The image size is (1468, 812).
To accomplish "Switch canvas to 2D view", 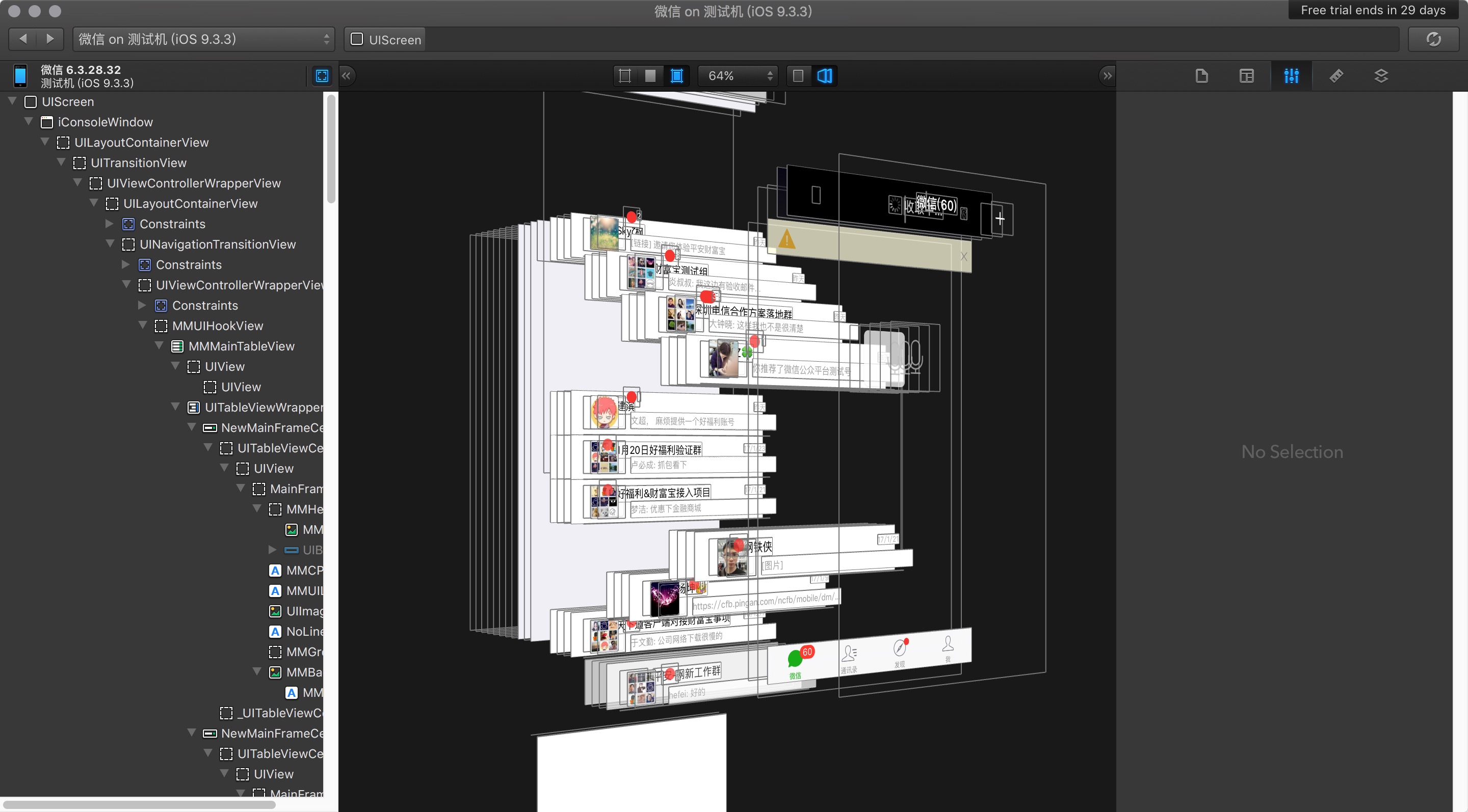I will (798, 76).
